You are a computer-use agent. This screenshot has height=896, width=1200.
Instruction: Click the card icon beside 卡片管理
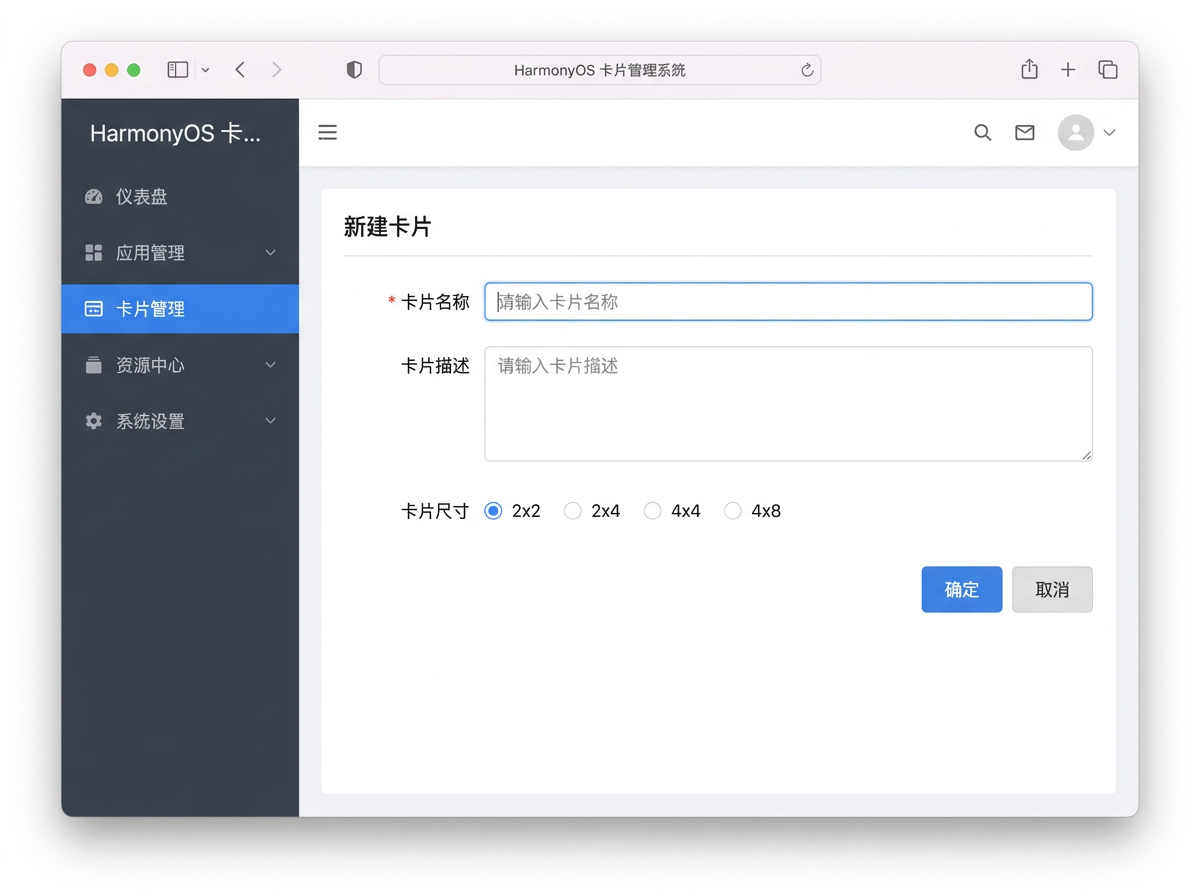click(94, 309)
